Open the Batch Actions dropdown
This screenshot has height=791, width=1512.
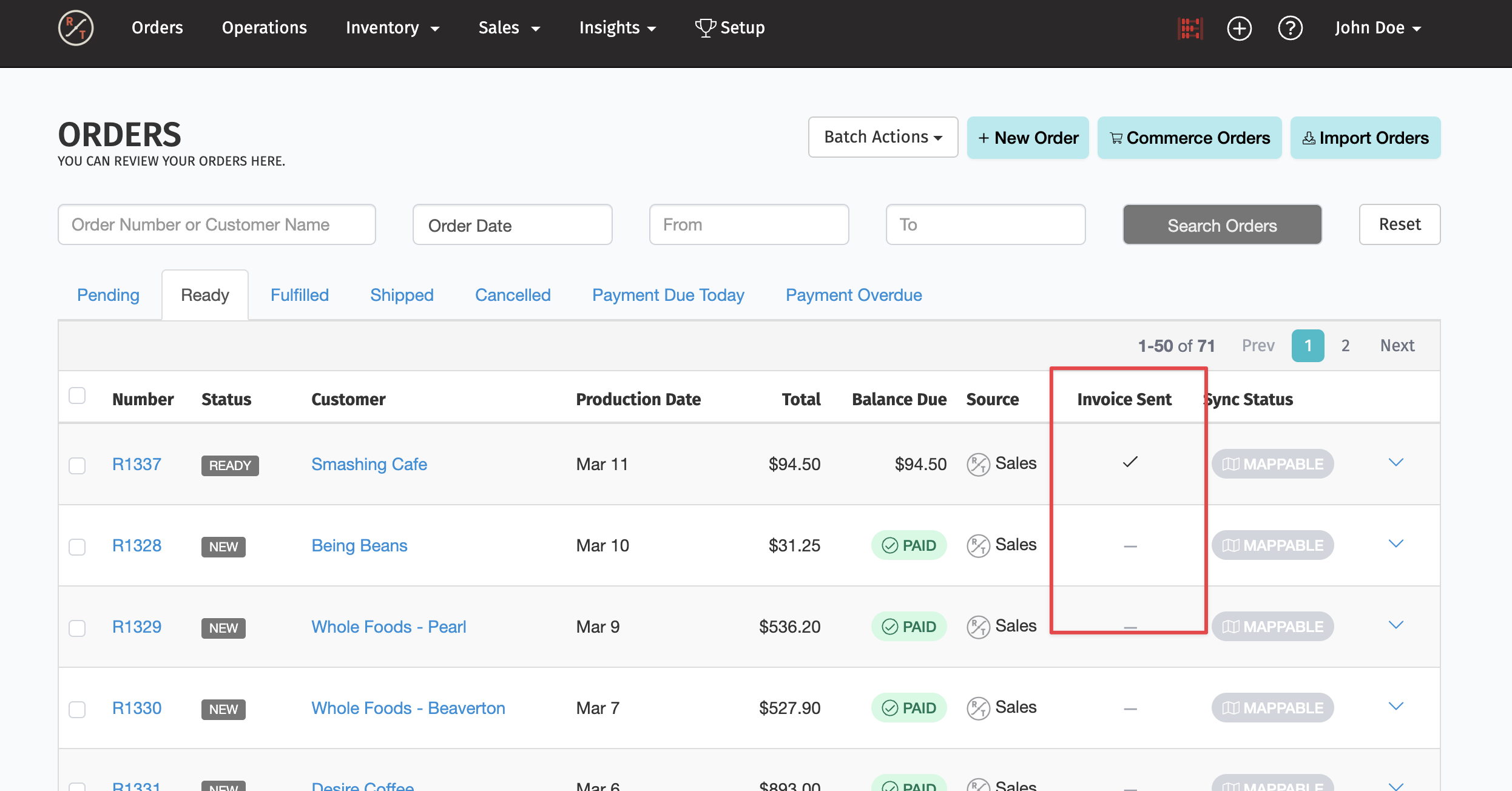tap(883, 137)
